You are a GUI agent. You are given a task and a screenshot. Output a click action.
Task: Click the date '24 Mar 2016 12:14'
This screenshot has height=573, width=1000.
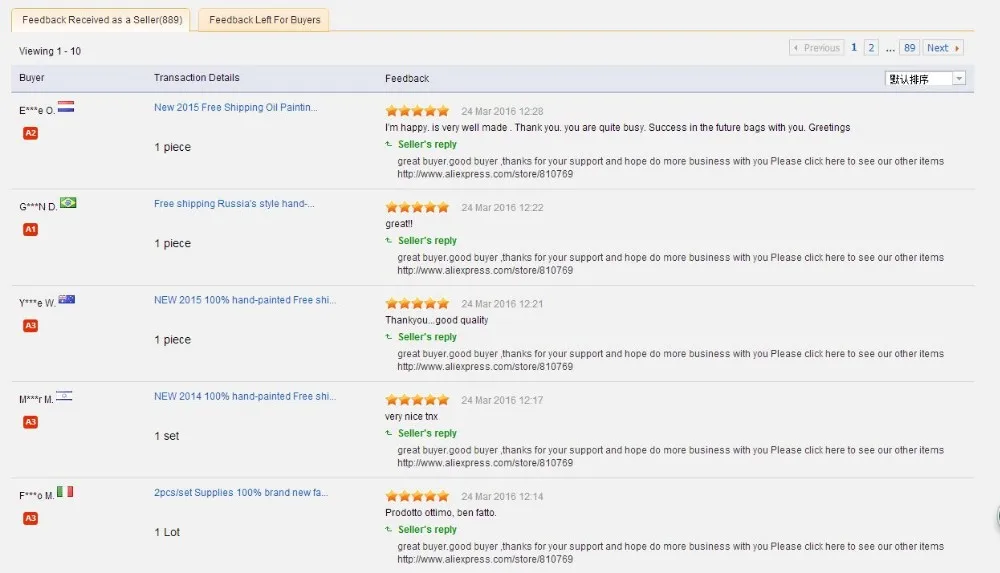tap(503, 496)
